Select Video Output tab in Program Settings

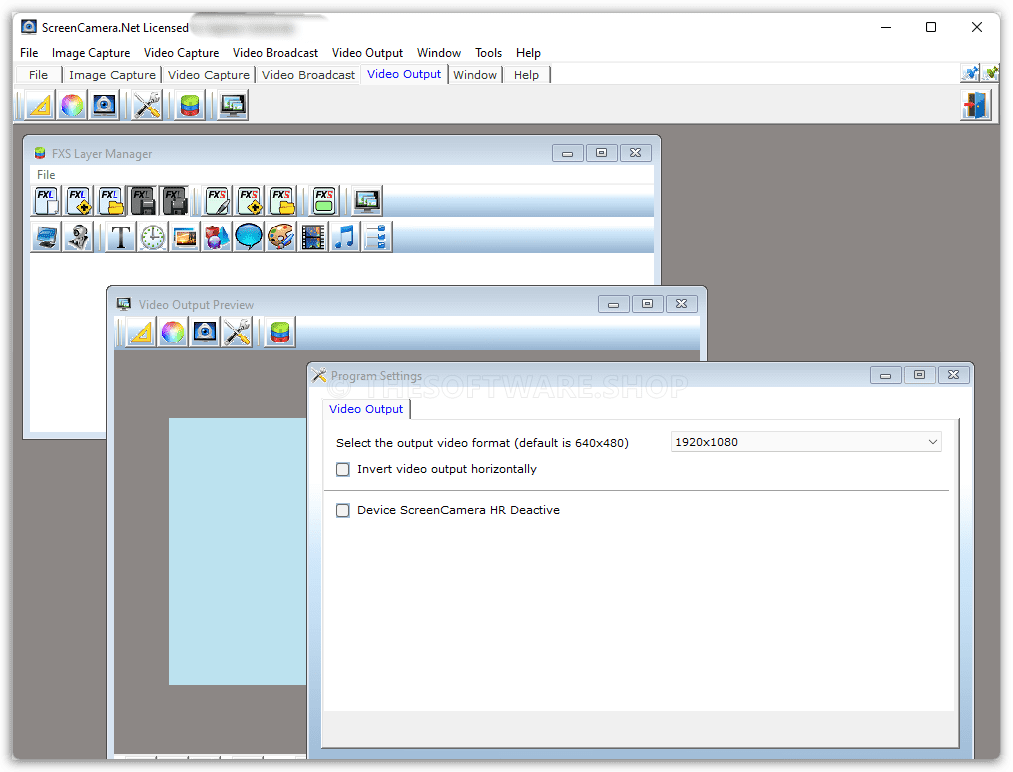[366, 409]
